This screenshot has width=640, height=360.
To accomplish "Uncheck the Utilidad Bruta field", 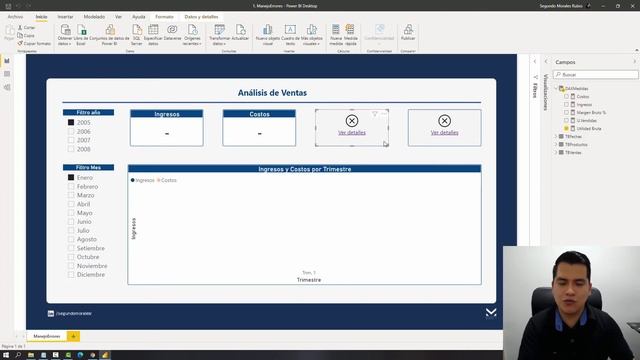I will pyautogui.click(x=566, y=129).
